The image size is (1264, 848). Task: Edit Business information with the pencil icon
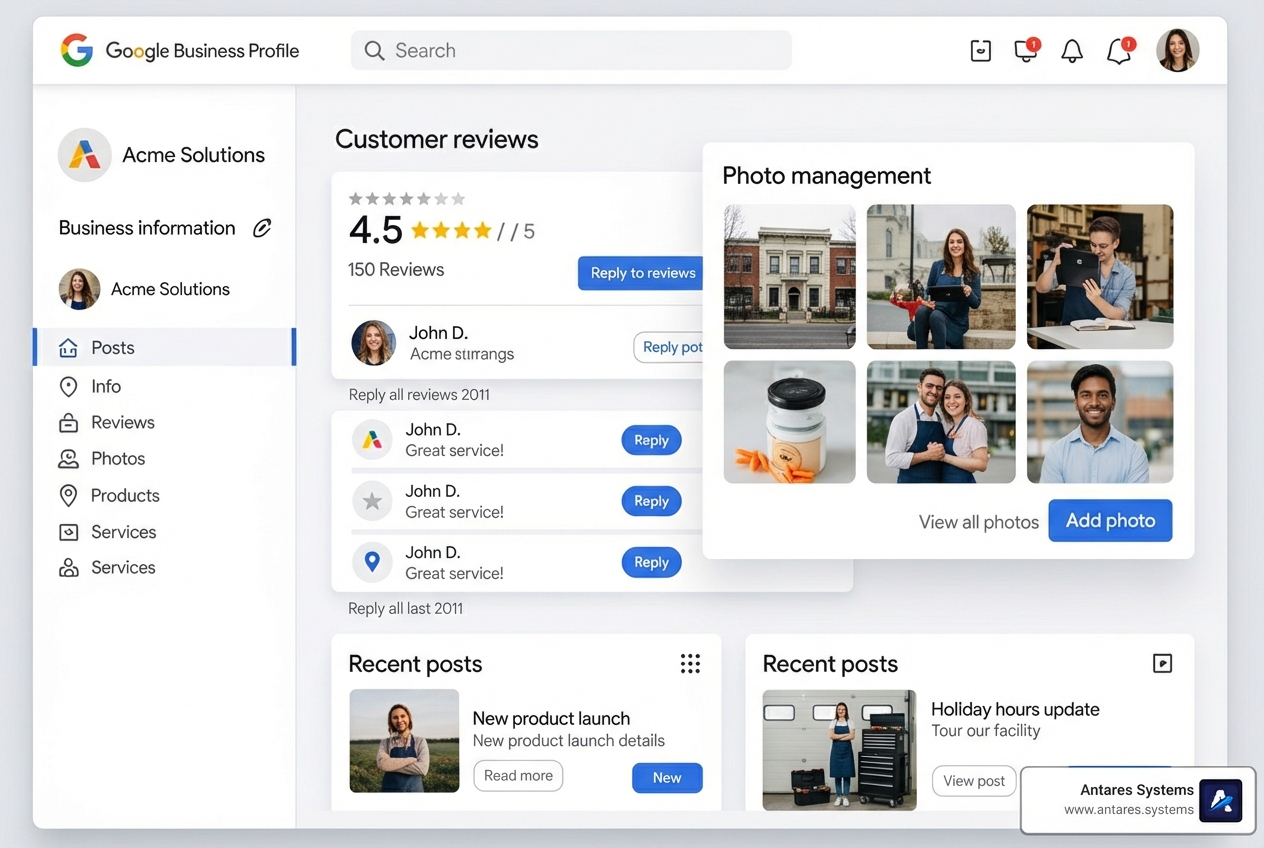[x=262, y=228]
